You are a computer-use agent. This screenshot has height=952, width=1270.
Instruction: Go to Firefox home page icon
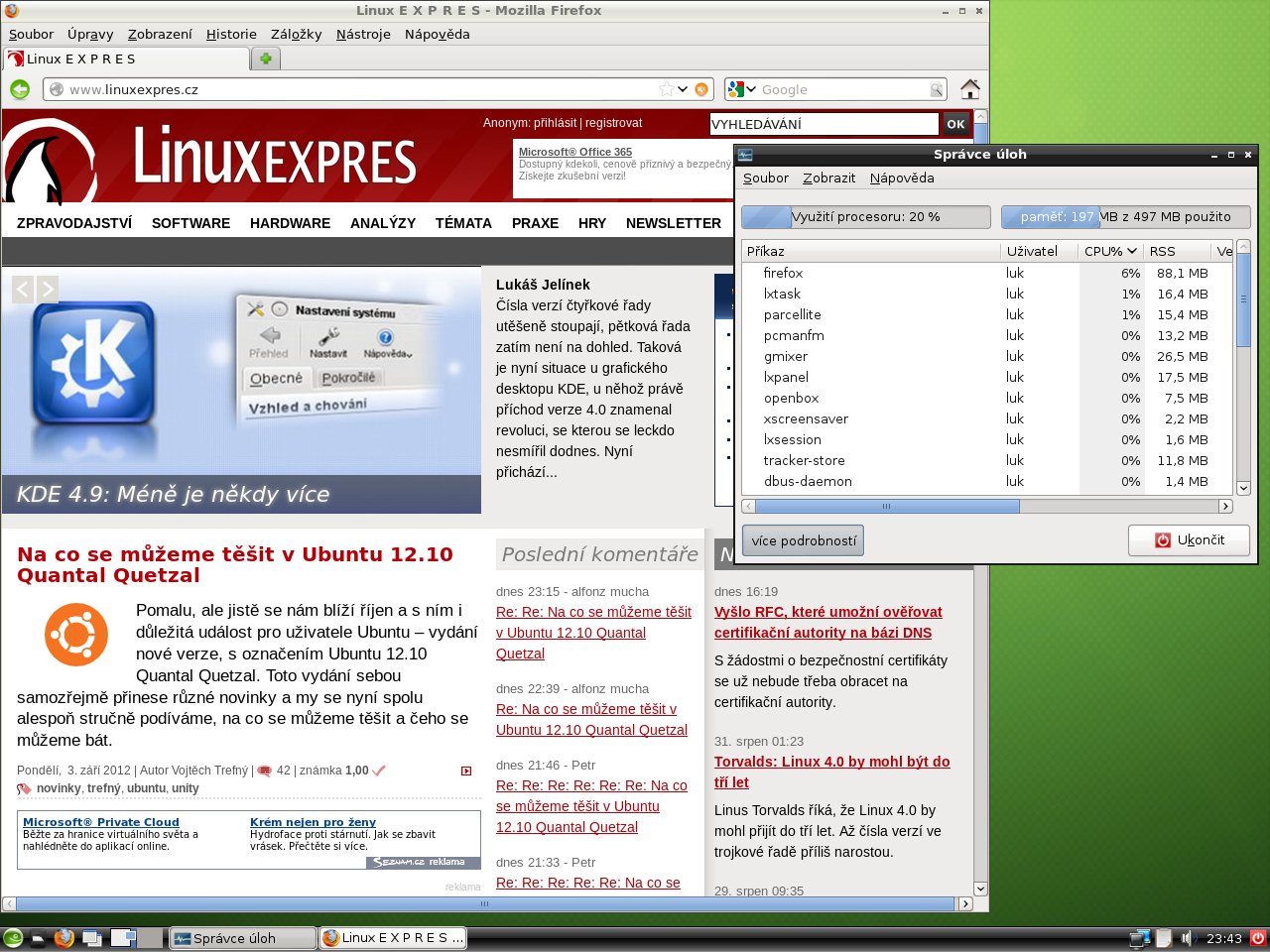(969, 89)
